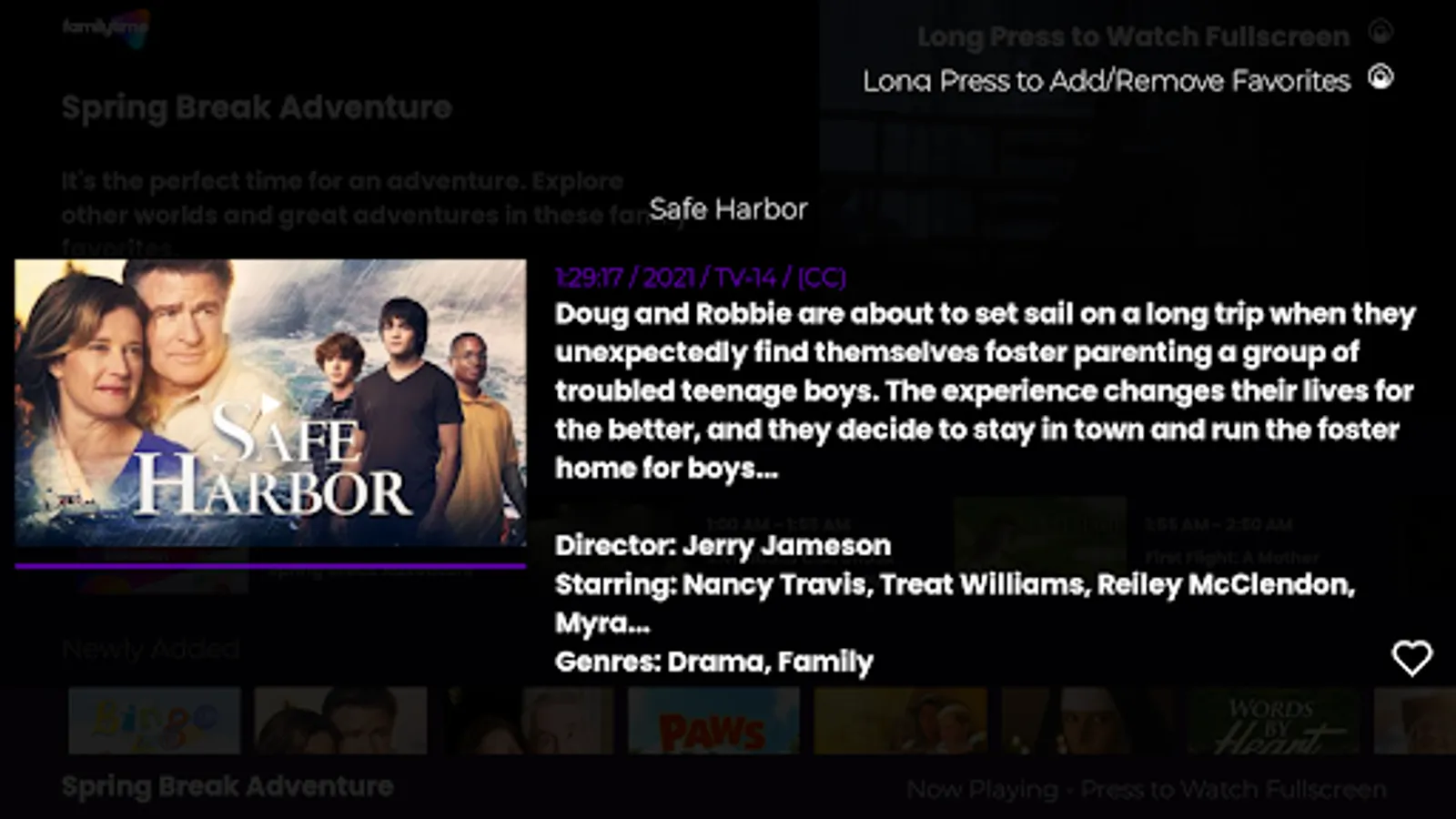Open the first colorful Newly Added thumbnail
Image resolution: width=1456 pixels, height=819 pixels.
155,721
